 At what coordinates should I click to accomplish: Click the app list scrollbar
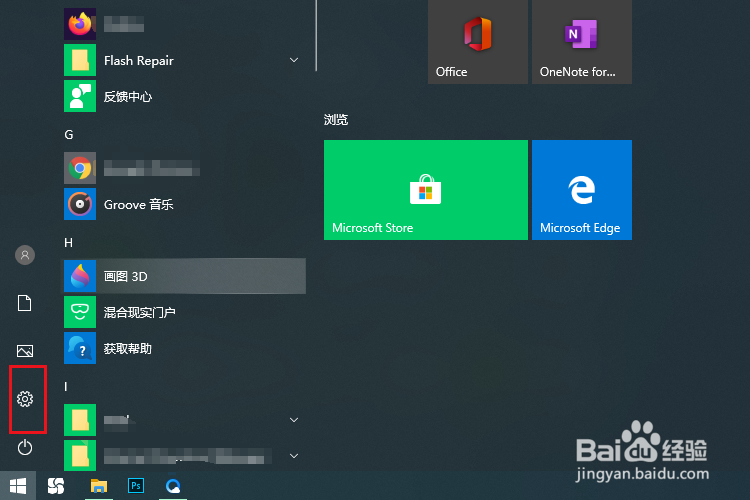(316, 35)
